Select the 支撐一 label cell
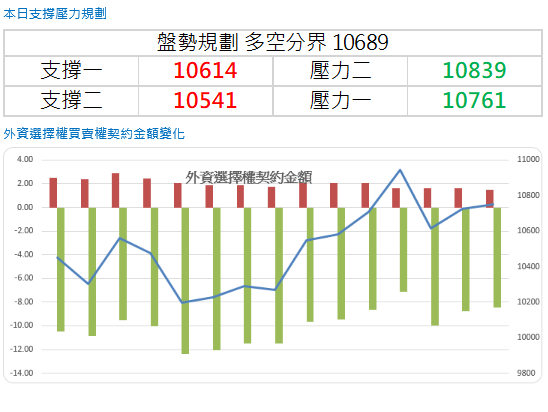This screenshot has height=412, width=548. (x=71, y=71)
